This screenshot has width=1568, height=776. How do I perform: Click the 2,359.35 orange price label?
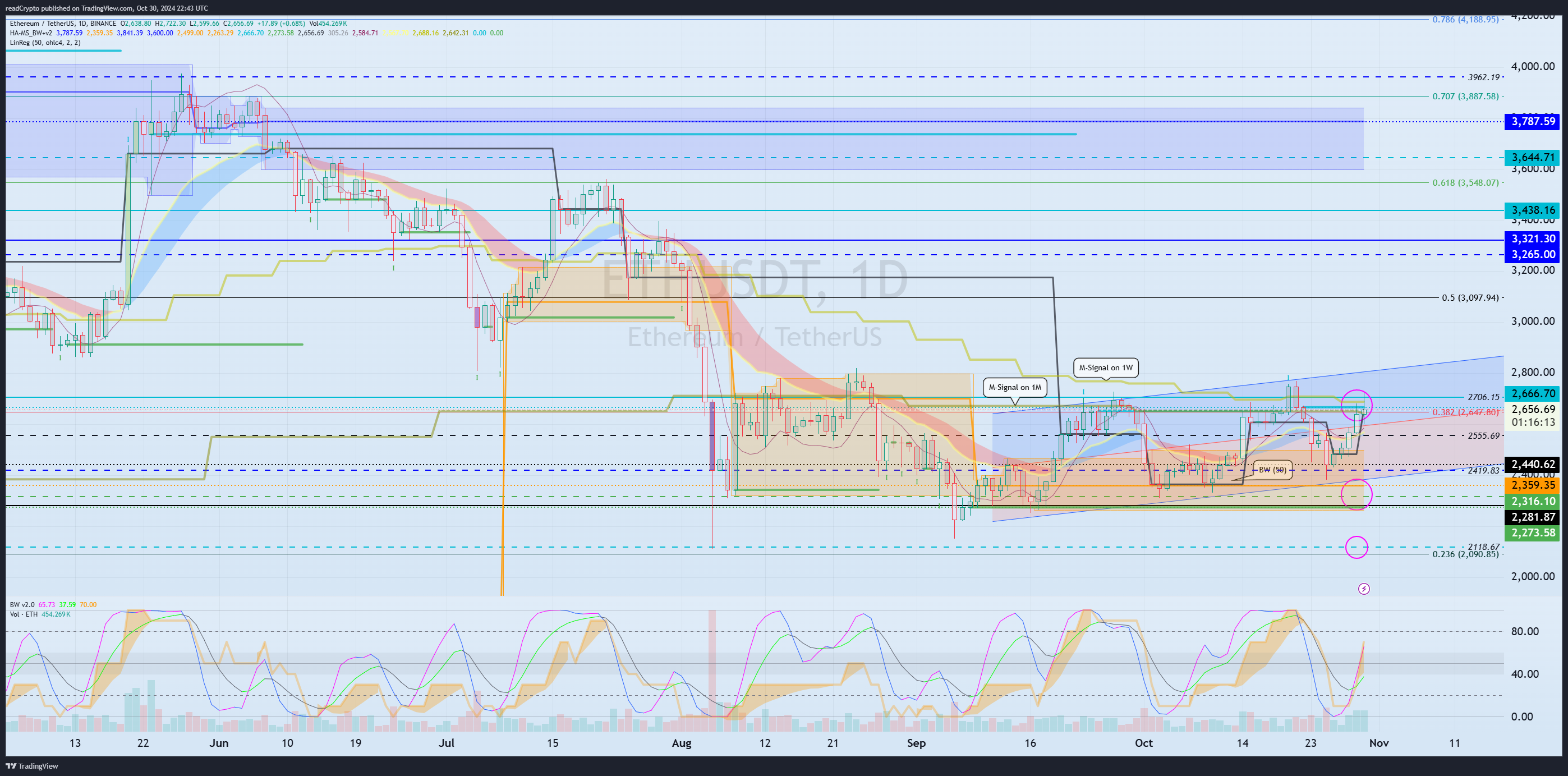coord(1533,485)
